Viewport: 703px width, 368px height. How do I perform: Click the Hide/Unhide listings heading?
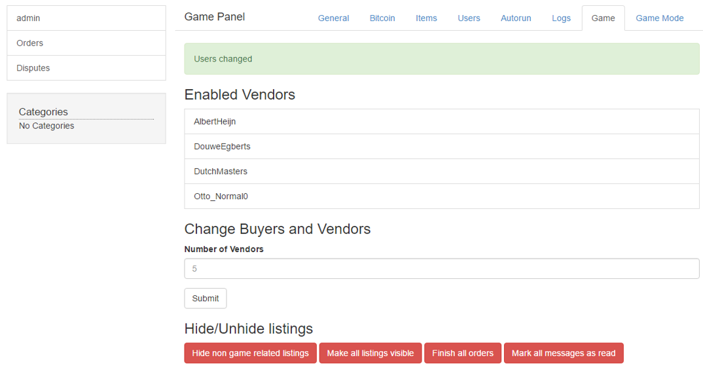[248, 329]
